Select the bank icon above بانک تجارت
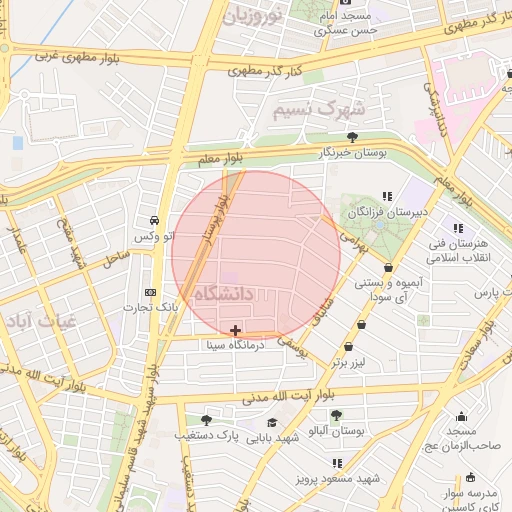 [x=150, y=292]
